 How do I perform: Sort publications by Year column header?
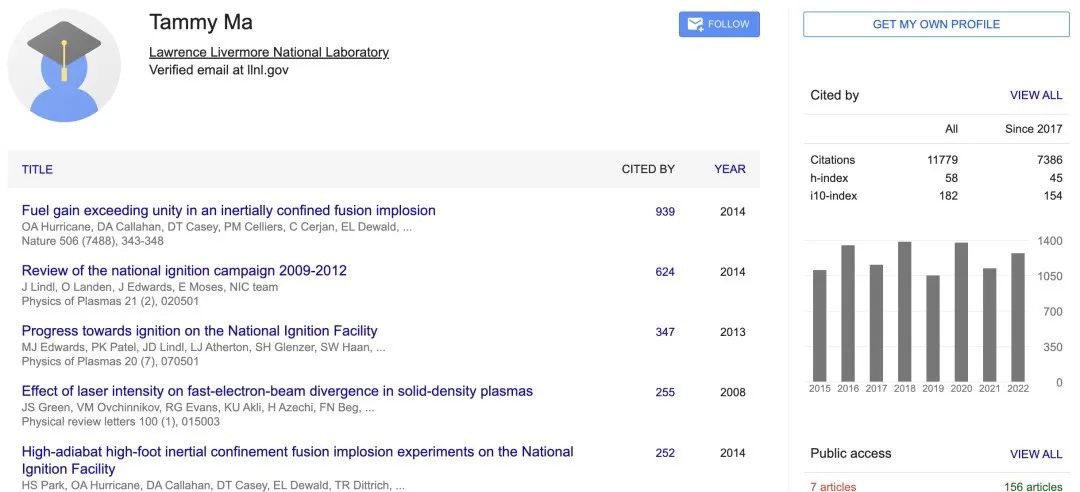(729, 169)
